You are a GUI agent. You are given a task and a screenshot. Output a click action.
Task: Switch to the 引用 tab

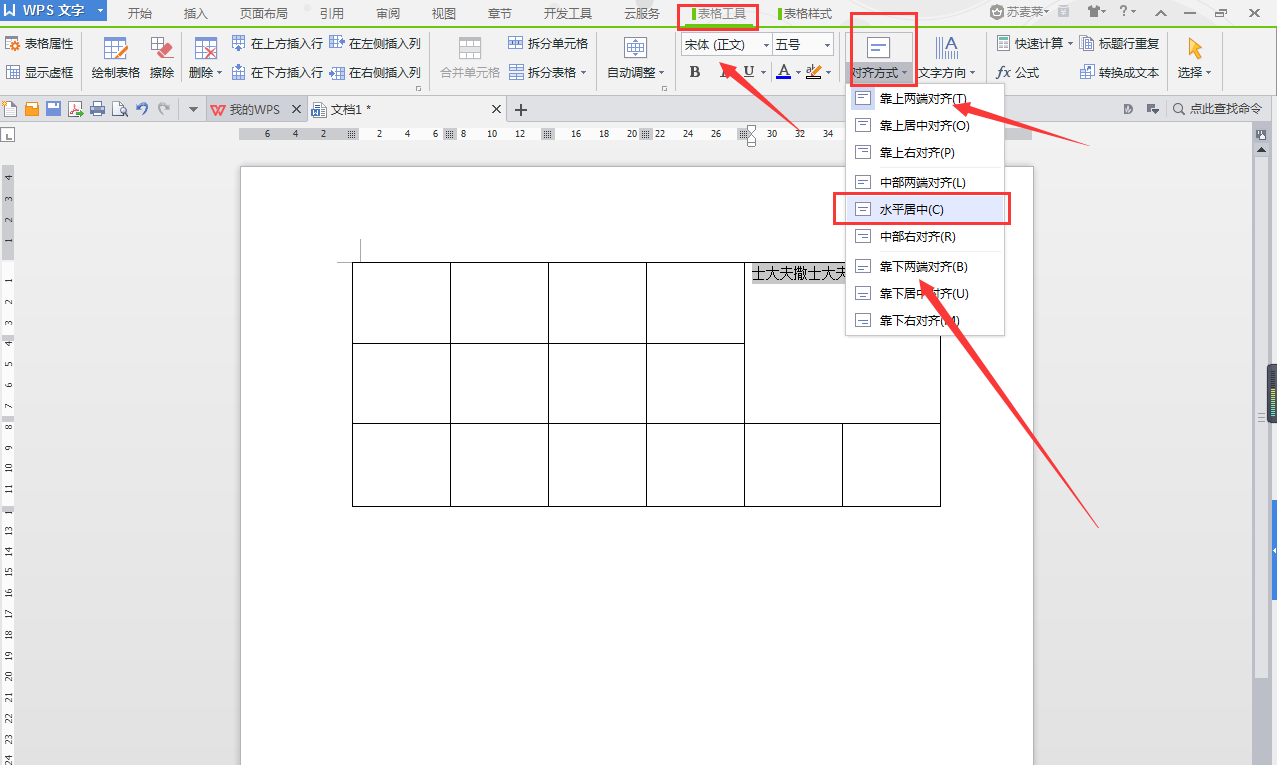(331, 14)
